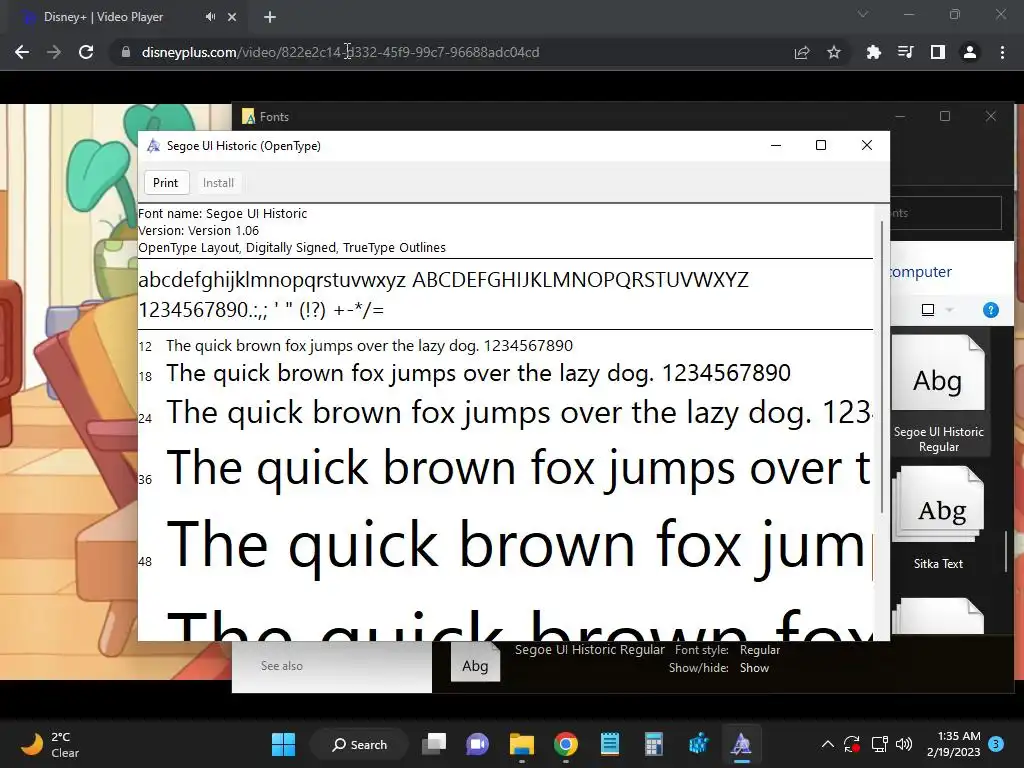Screen dimensions: 1024x768
Task: Click the 18 point sample sentence
Action: click(478, 374)
